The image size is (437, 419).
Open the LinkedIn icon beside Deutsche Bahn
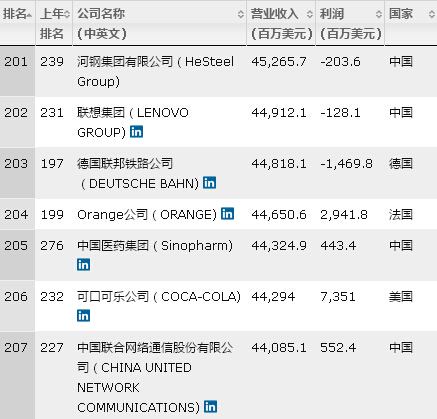[210, 183]
